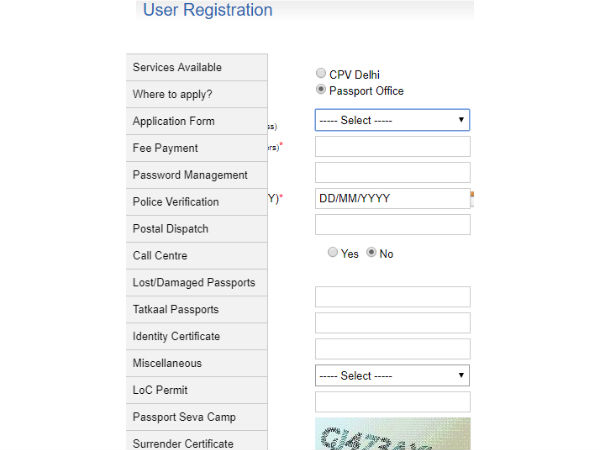Click the DD/MM/YYYY date input field
This screenshot has height=450, width=600.
[390, 198]
